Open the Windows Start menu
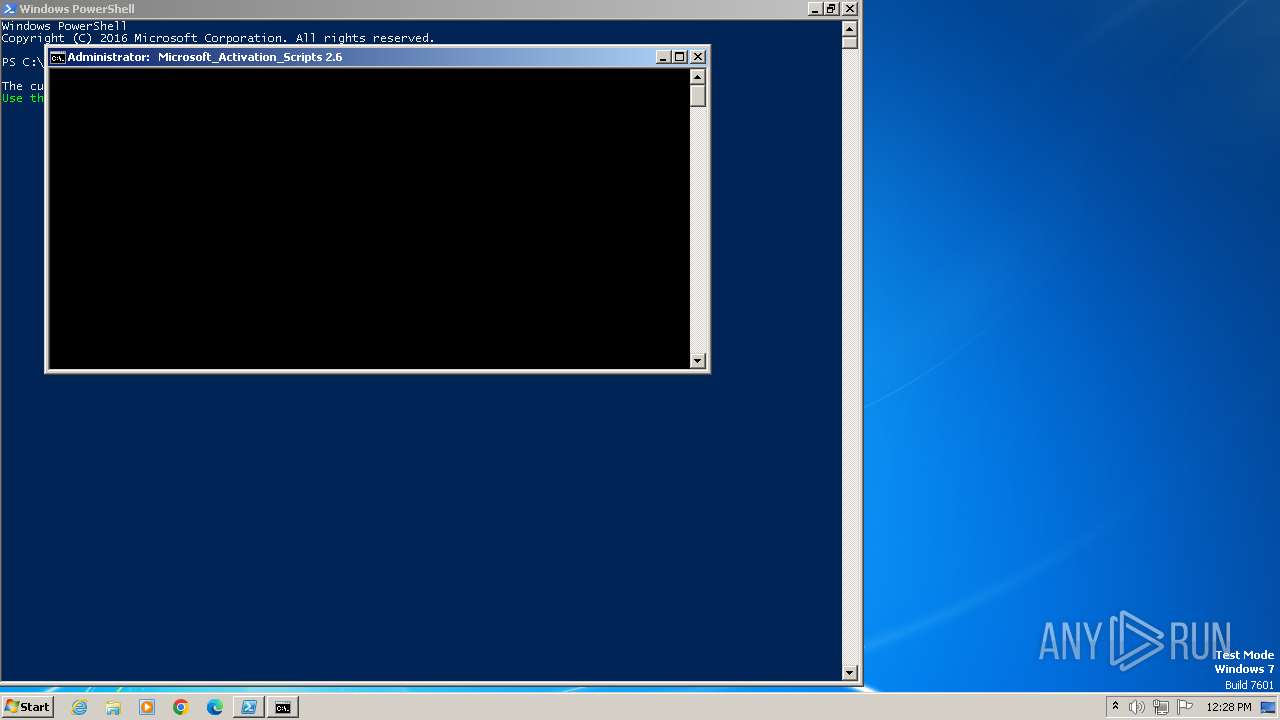1280x720 pixels. 27,707
